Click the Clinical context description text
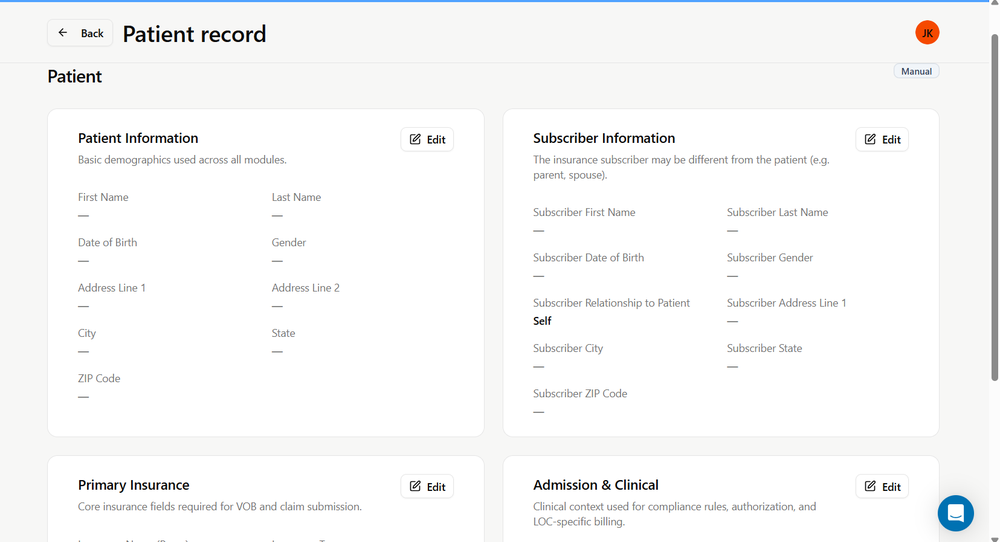The width and height of the screenshot is (1000, 542). tap(674, 514)
